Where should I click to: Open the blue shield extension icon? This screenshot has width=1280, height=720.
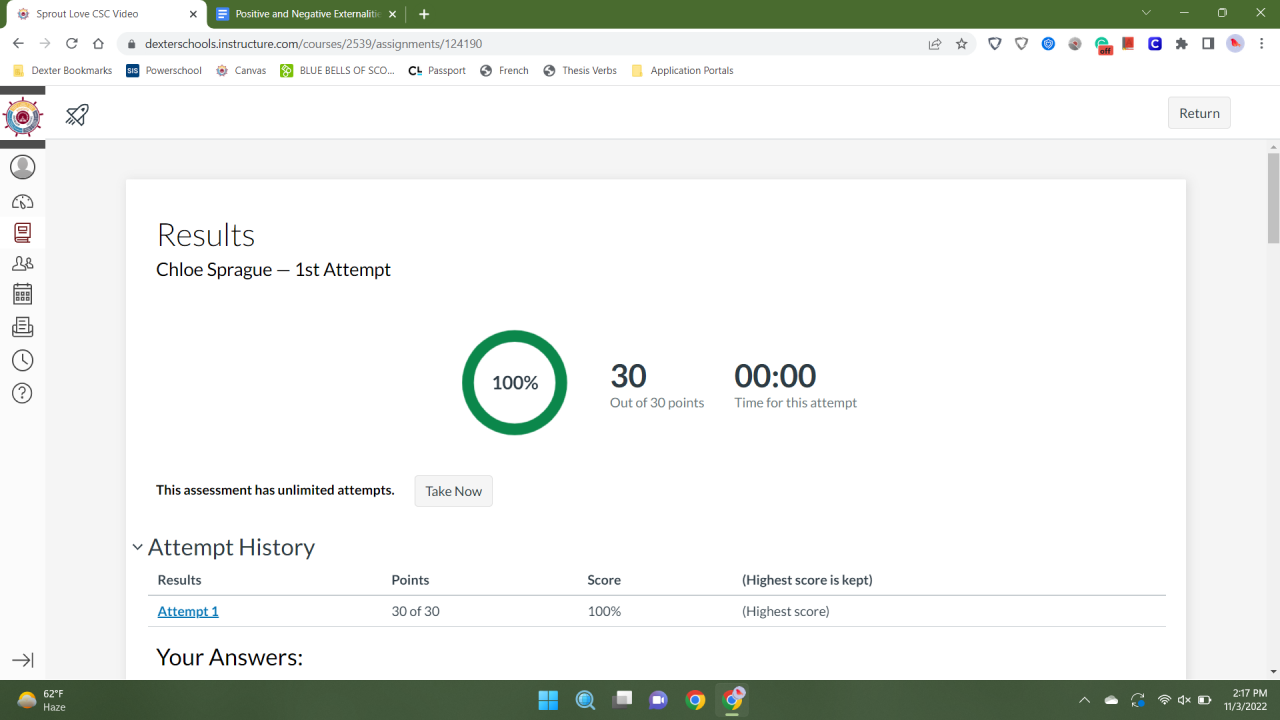tap(1048, 44)
